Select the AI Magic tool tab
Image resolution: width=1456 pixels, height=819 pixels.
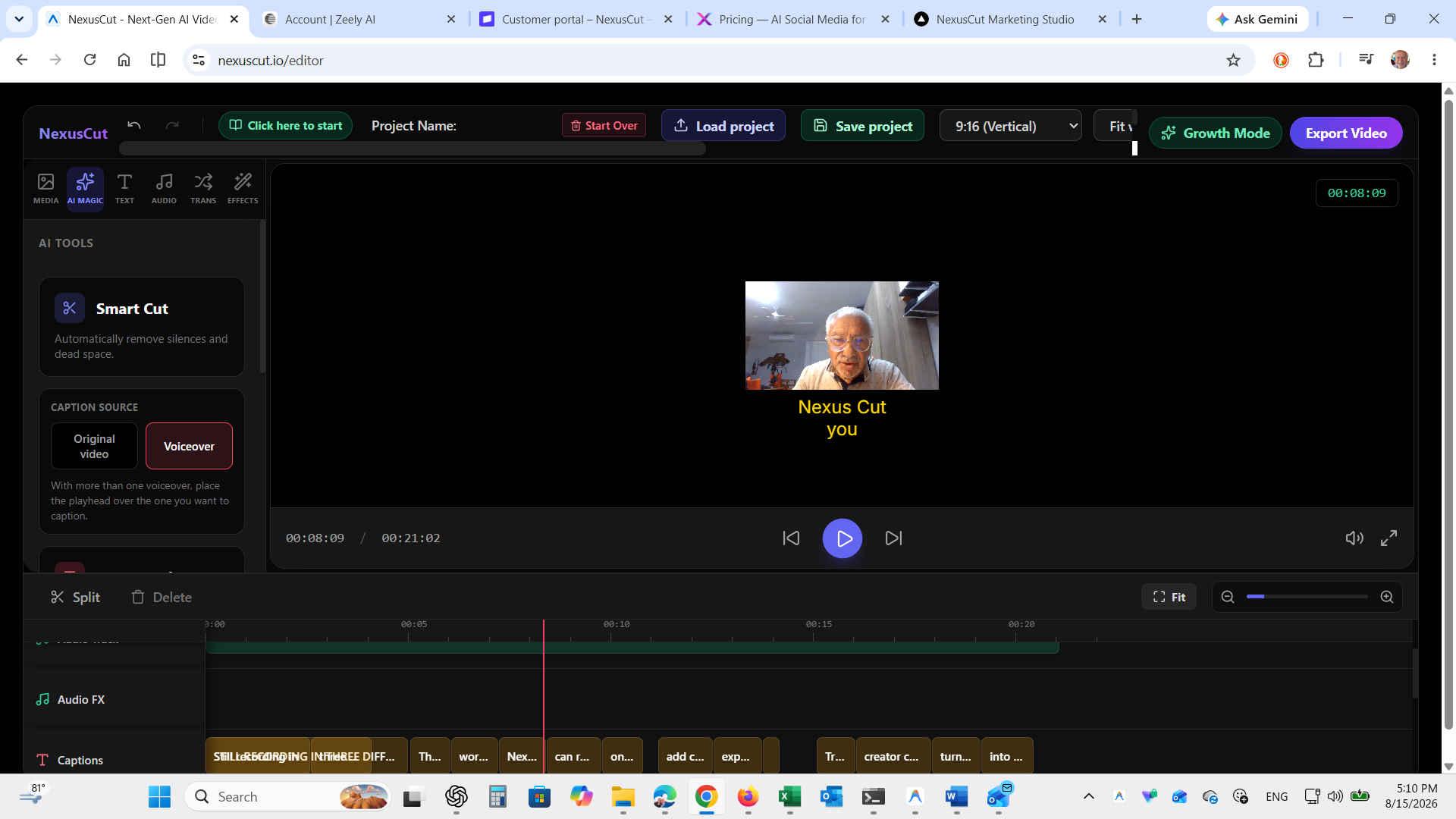(85, 188)
